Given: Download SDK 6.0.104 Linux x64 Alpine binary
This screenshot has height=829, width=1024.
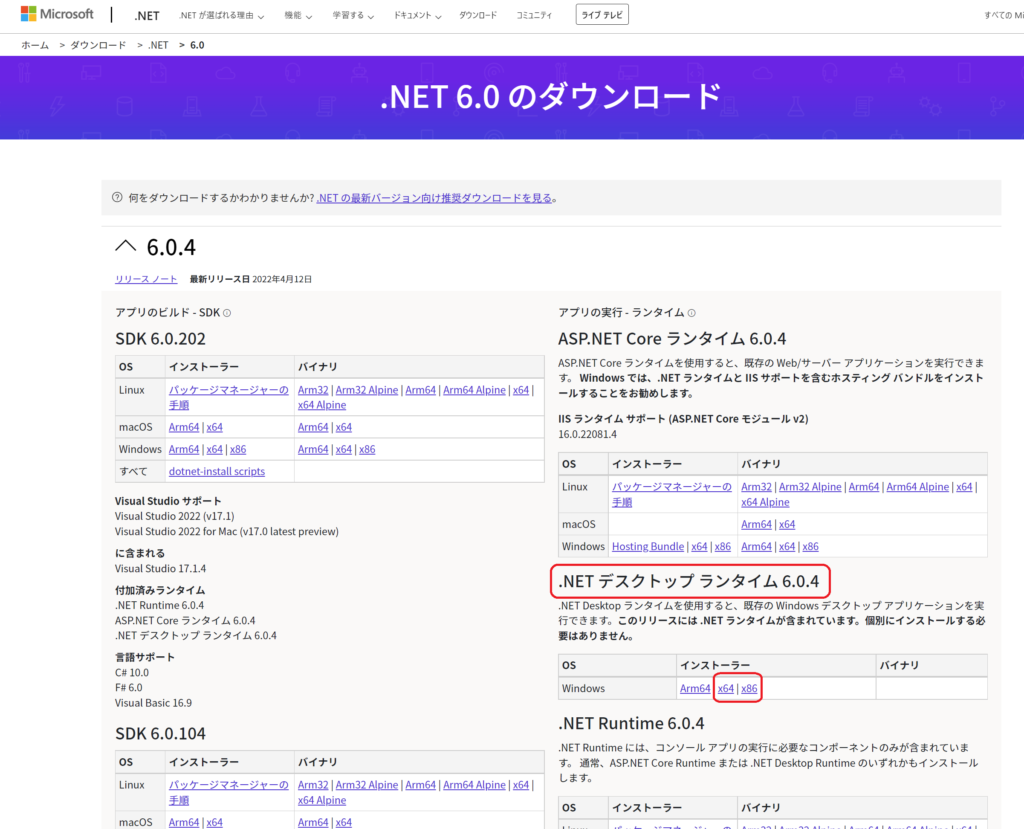Looking at the screenshot, I should tap(322, 800).
